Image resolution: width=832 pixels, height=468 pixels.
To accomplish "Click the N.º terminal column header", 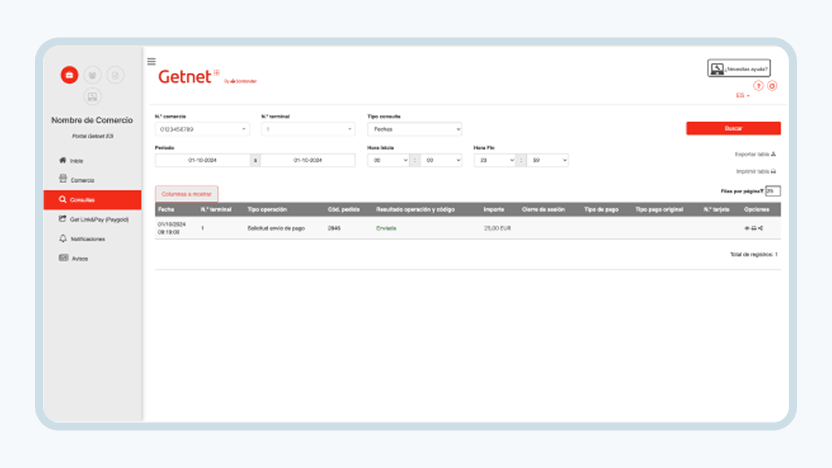I will (x=216, y=210).
